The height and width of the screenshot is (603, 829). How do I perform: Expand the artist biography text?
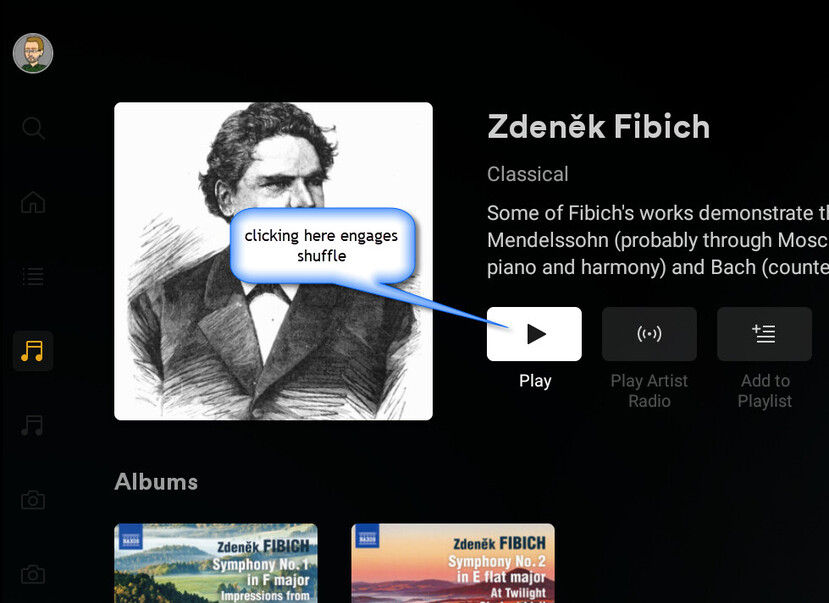(x=658, y=240)
